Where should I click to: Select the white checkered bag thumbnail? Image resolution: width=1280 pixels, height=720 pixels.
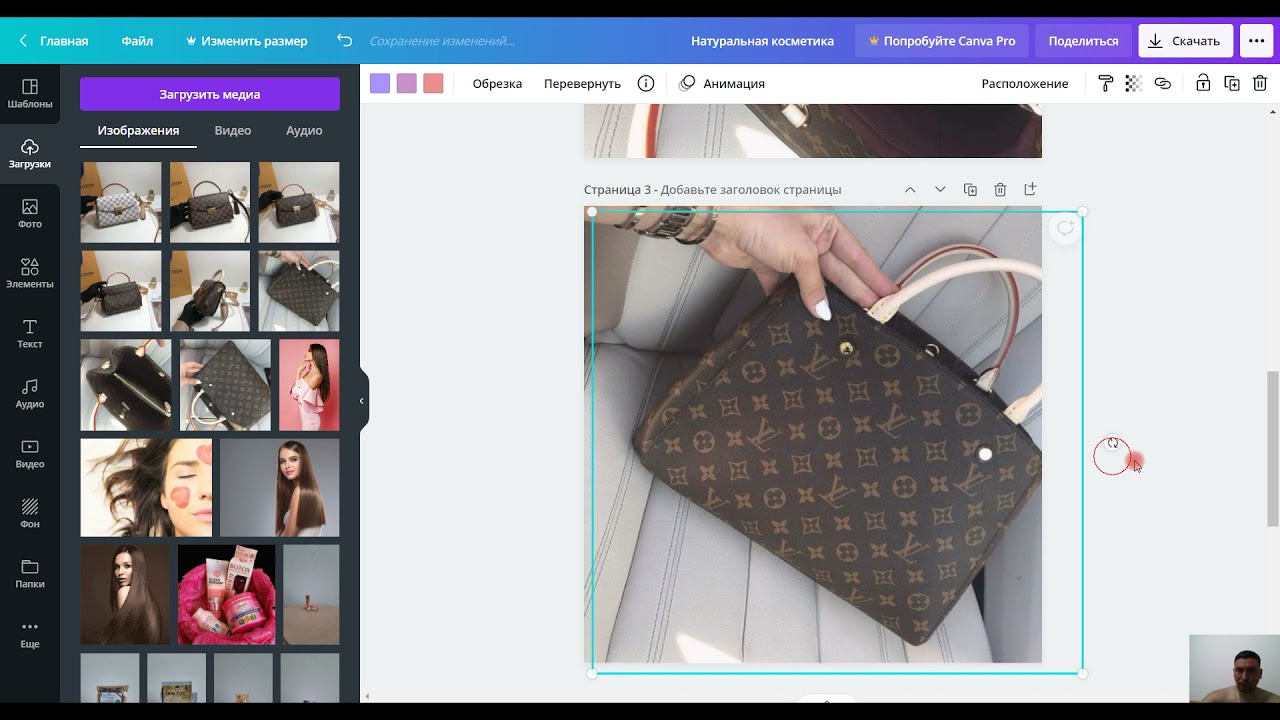coord(121,202)
